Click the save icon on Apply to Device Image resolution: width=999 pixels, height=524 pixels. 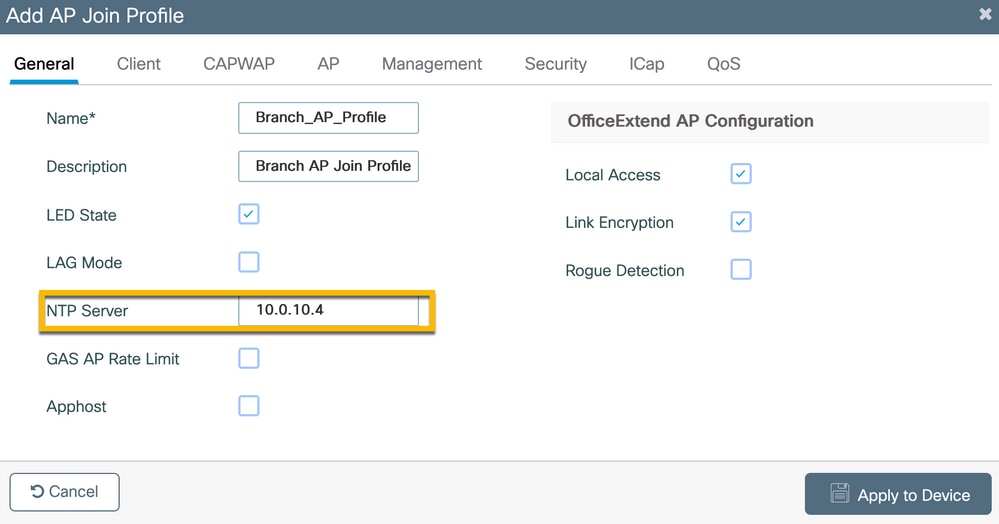coord(840,493)
